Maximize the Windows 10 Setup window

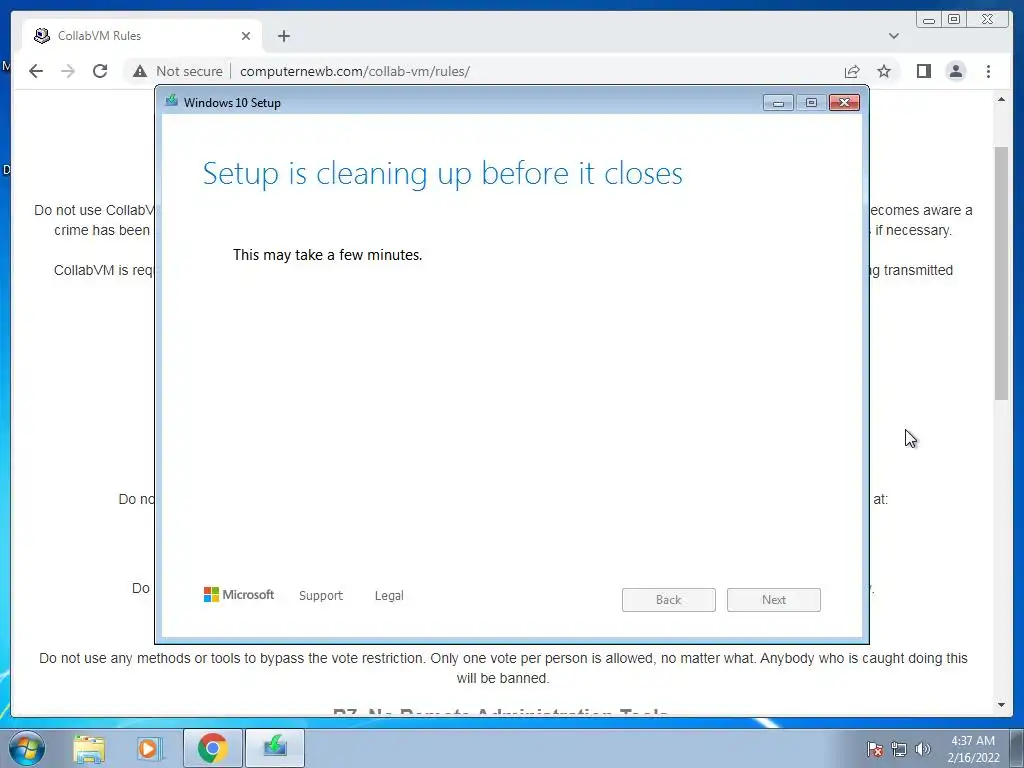[x=811, y=103]
